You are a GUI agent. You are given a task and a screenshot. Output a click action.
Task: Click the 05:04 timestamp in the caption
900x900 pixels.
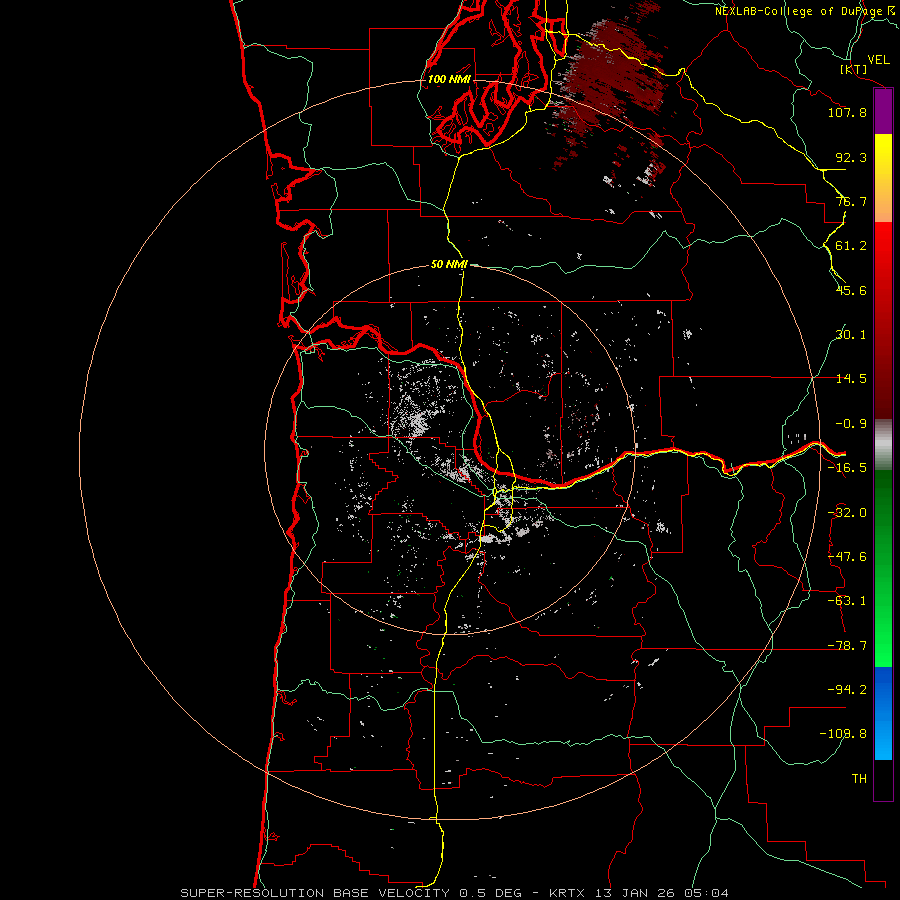point(707,893)
